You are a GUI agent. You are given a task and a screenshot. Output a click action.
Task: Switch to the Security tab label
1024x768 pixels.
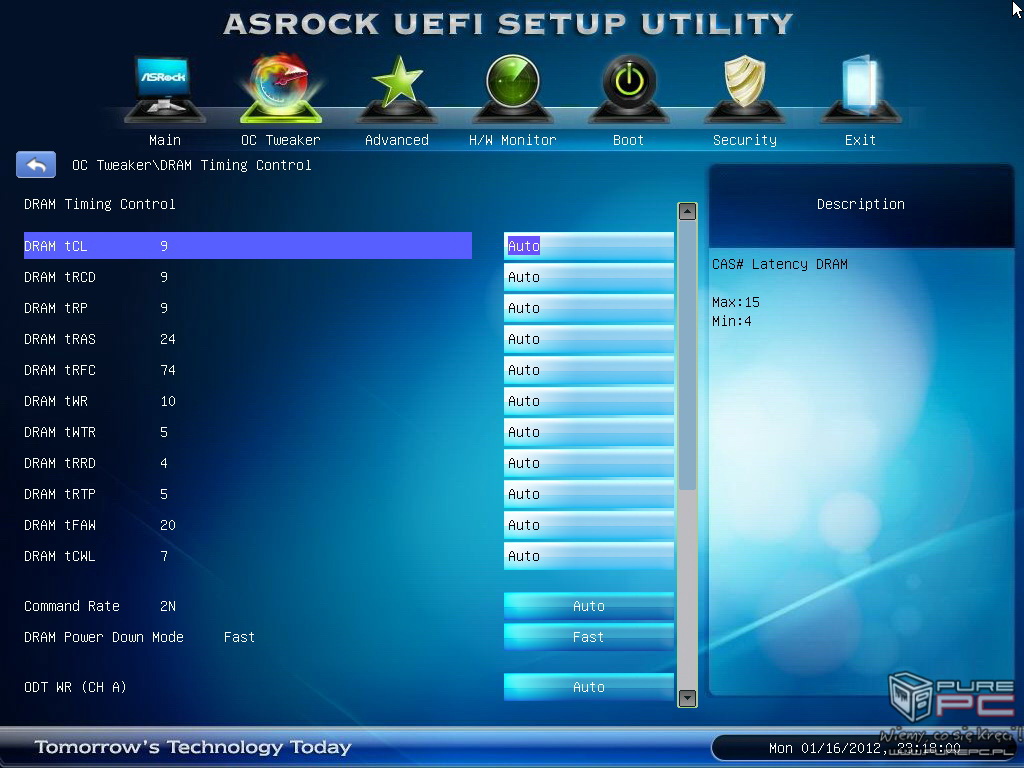click(744, 140)
